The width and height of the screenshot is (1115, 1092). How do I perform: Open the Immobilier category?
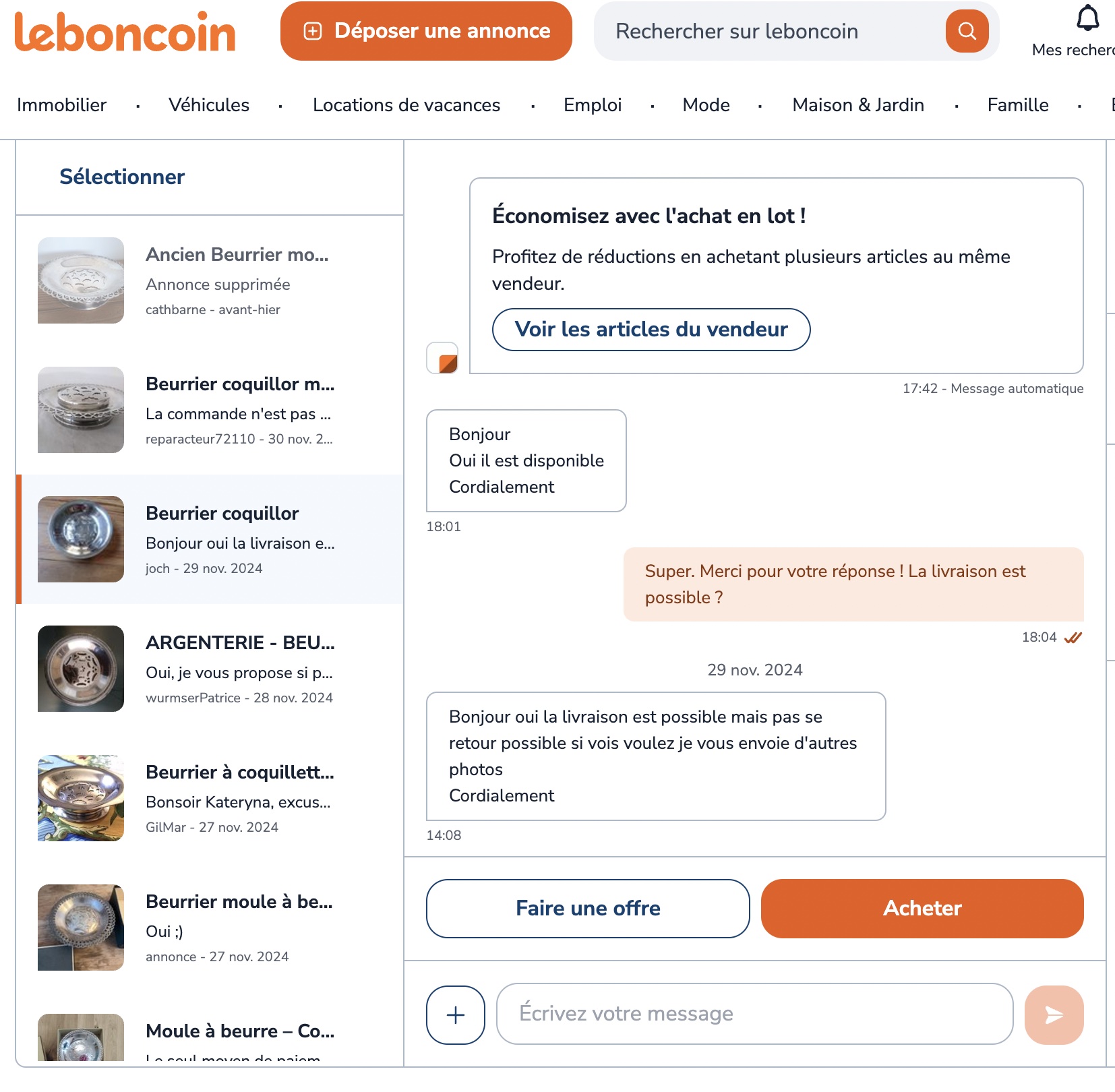(x=62, y=105)
